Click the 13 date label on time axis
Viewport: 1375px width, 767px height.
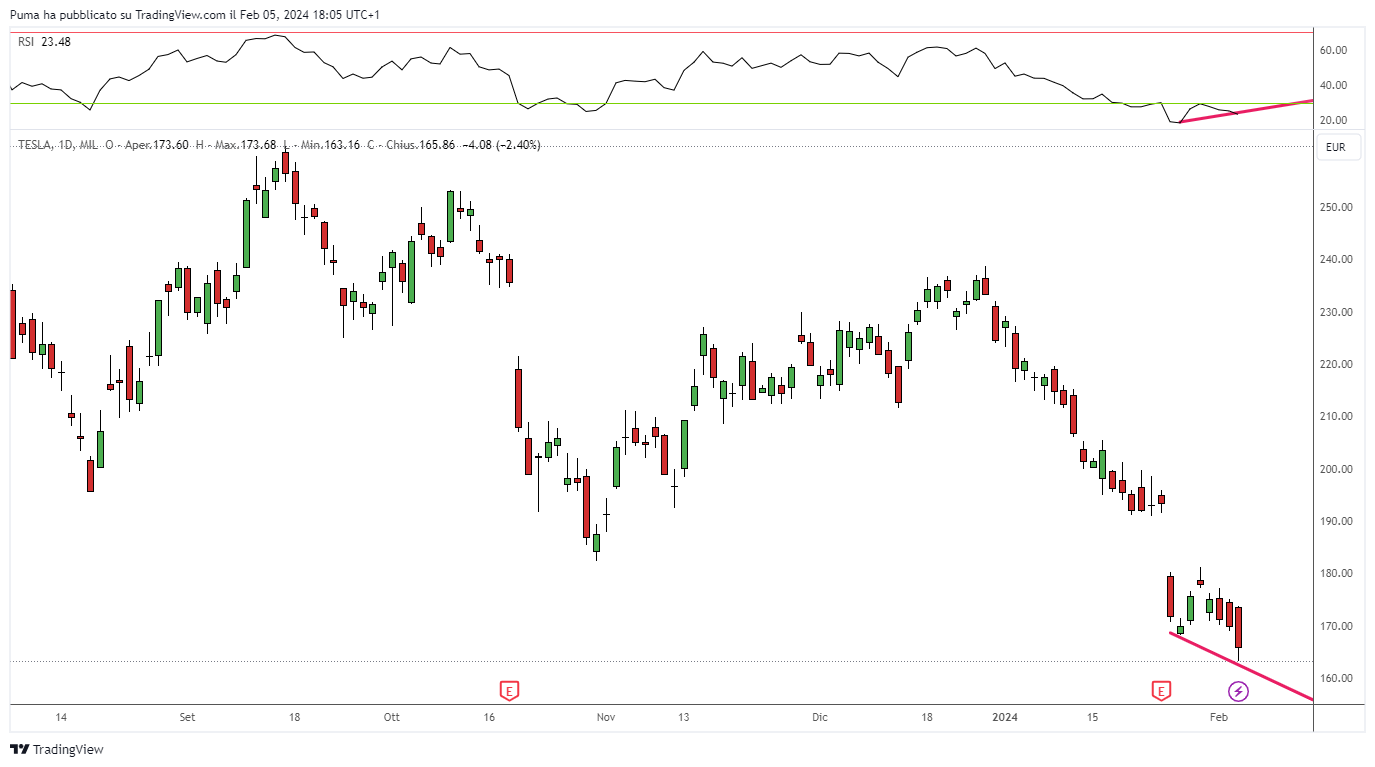point(684,717)
